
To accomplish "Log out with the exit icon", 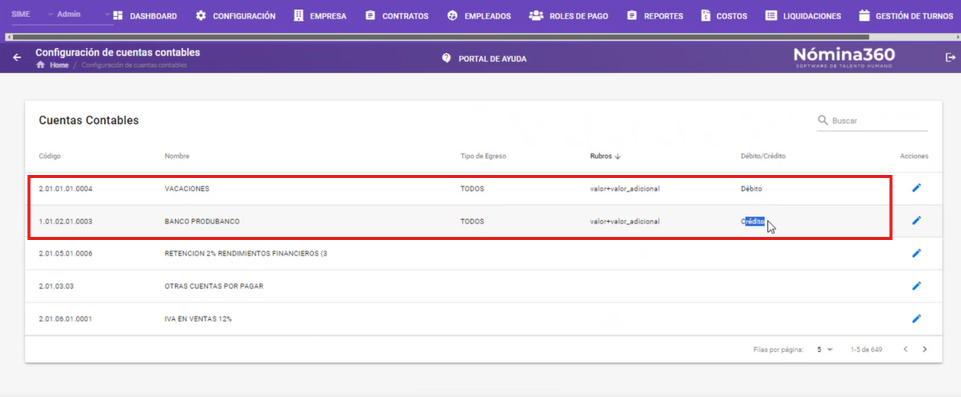I will pos(951,57).
